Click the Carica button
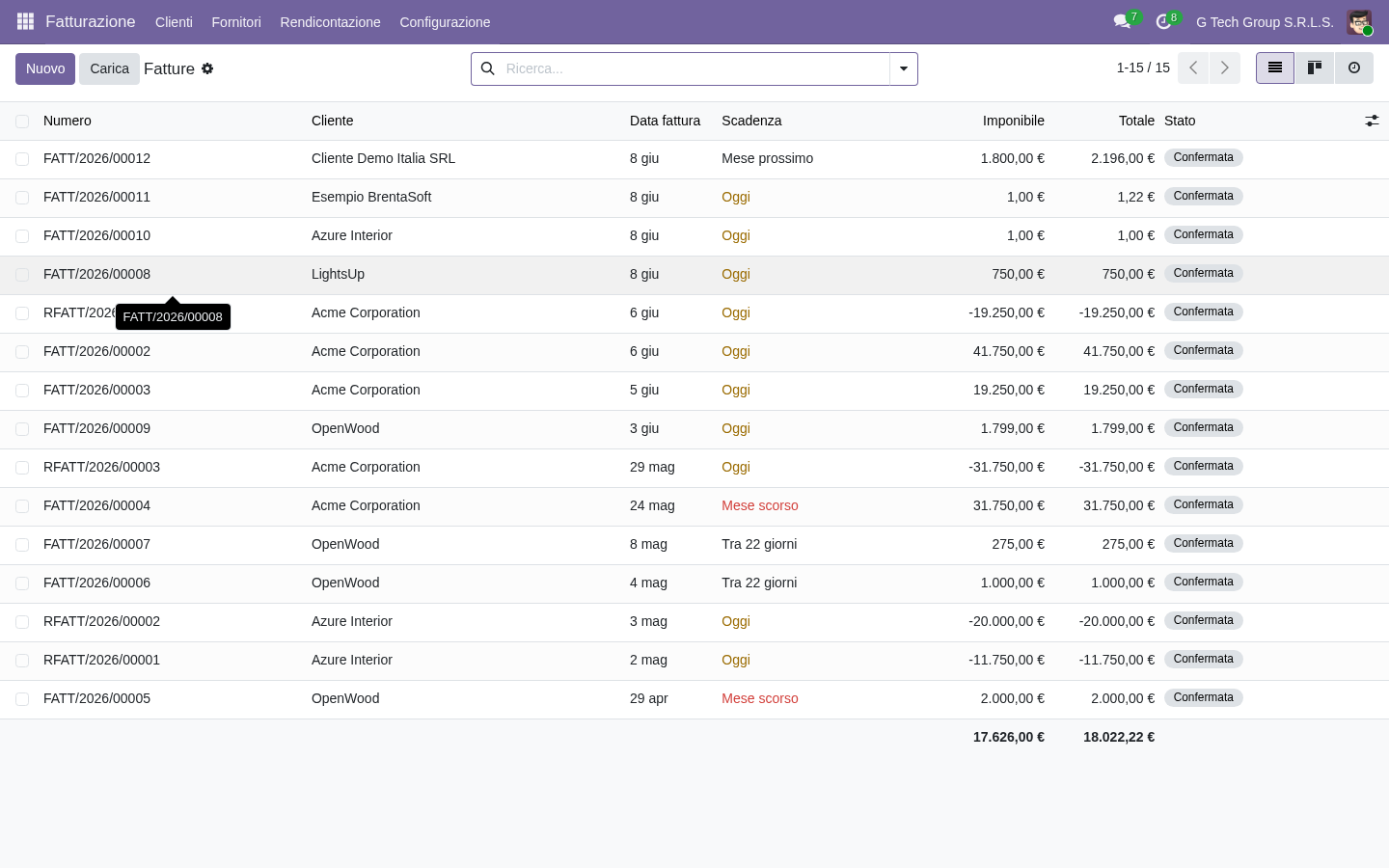1389x868 pixels. point(109,68)
